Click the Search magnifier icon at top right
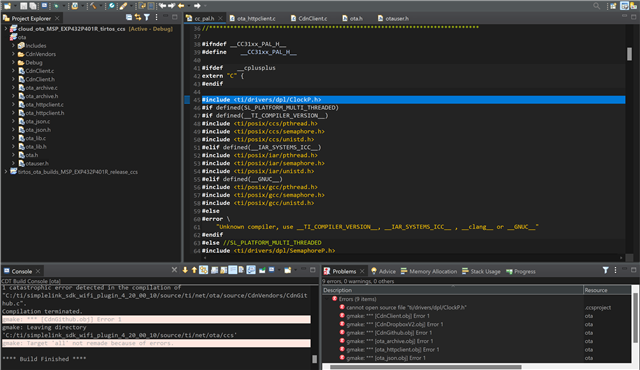The image size is (640, 370). tap(596, 6)
